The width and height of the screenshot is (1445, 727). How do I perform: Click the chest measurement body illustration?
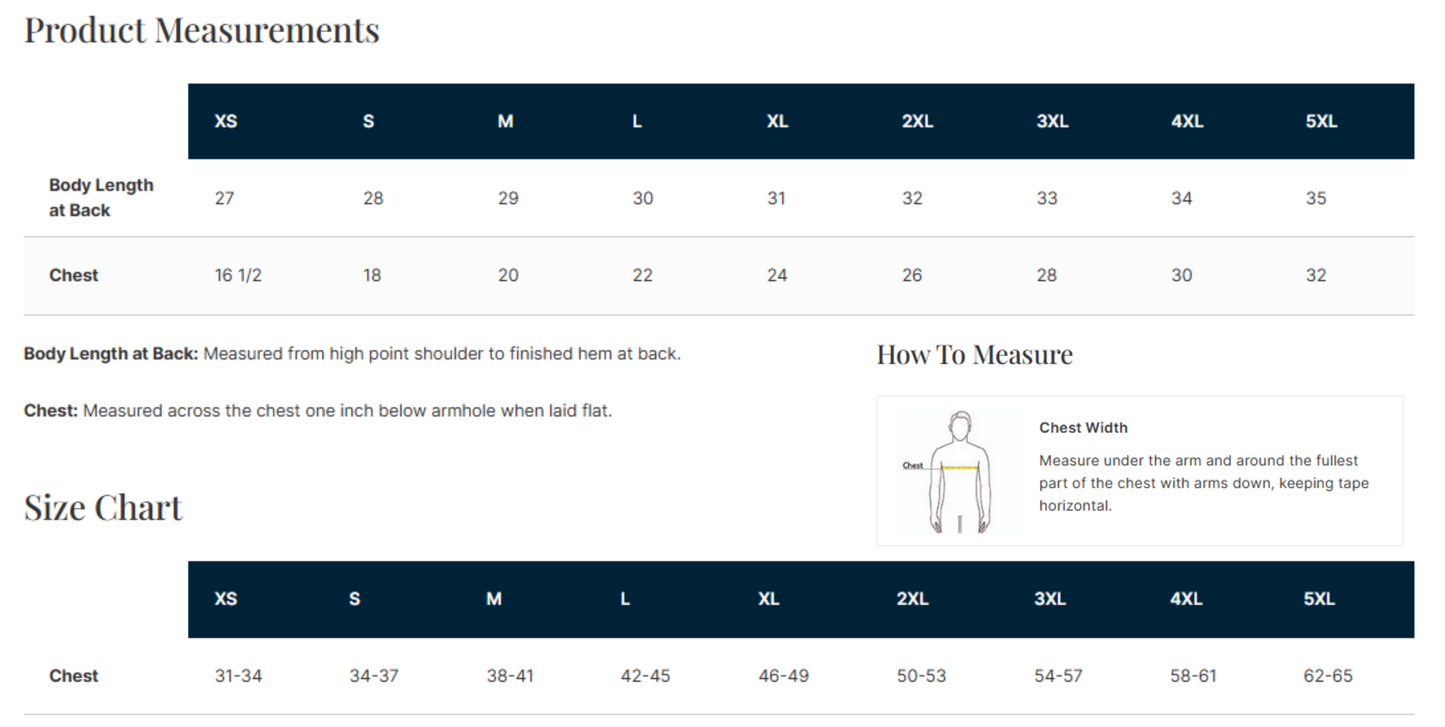958,471
